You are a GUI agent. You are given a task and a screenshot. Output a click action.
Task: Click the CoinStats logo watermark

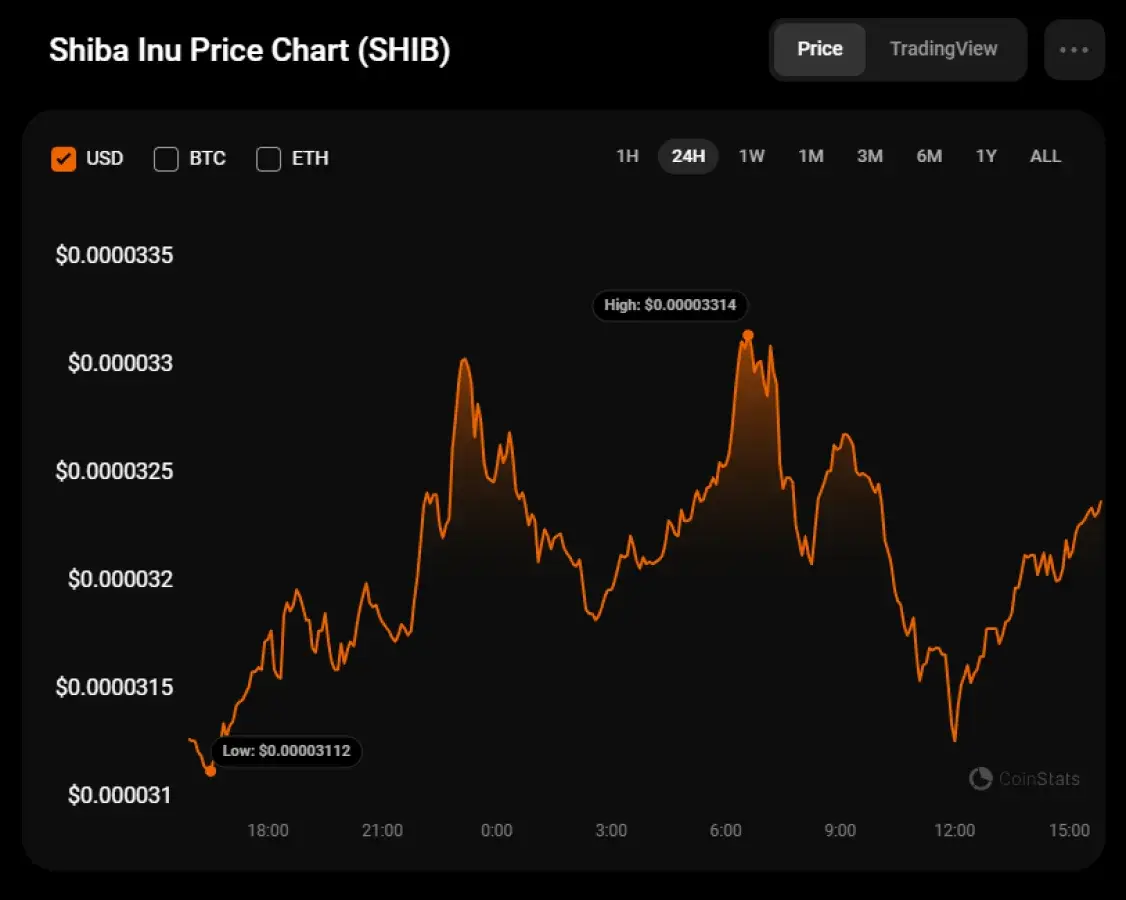1025,779
